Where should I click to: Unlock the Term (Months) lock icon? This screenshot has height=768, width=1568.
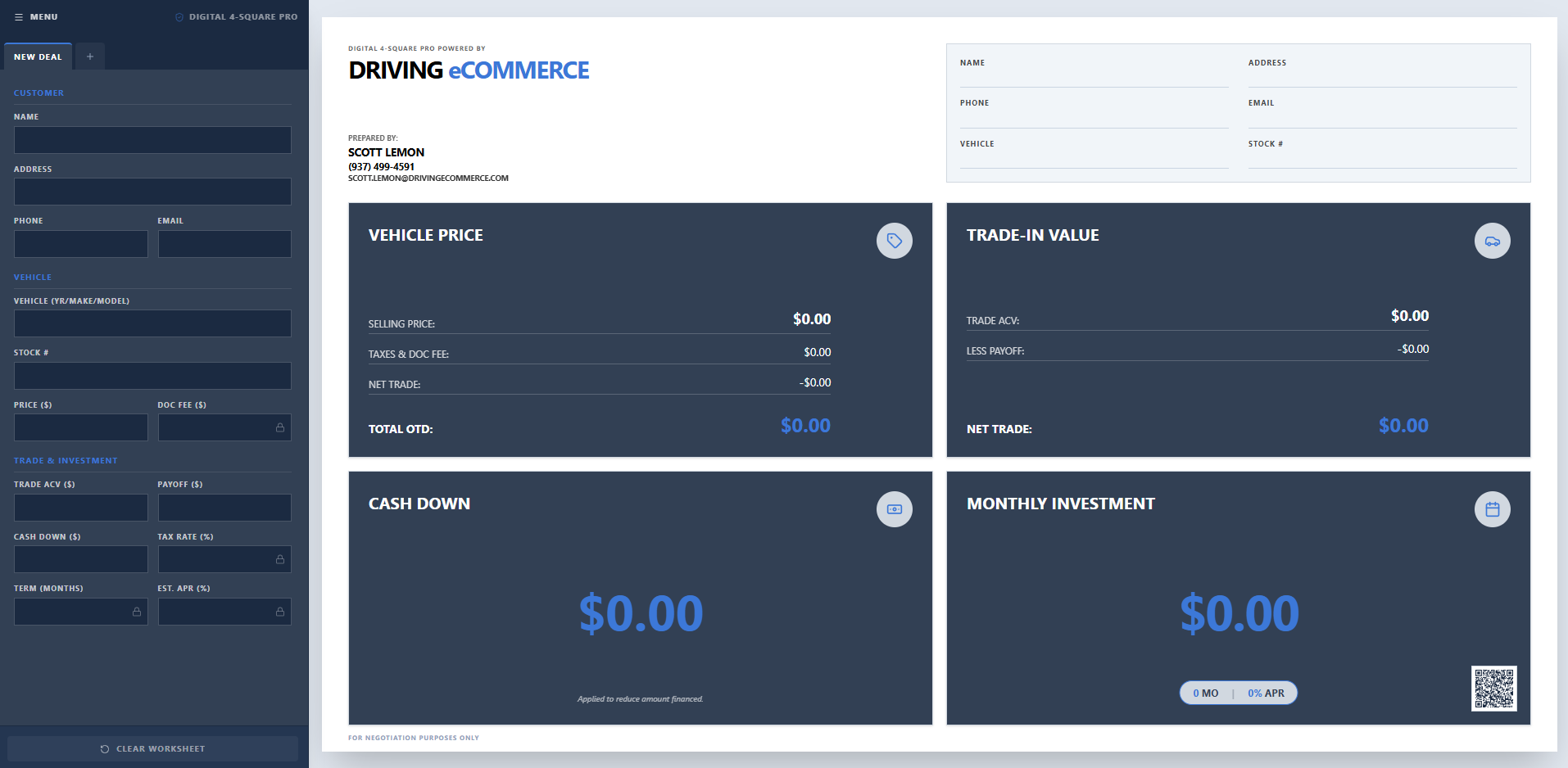(137, 612)
